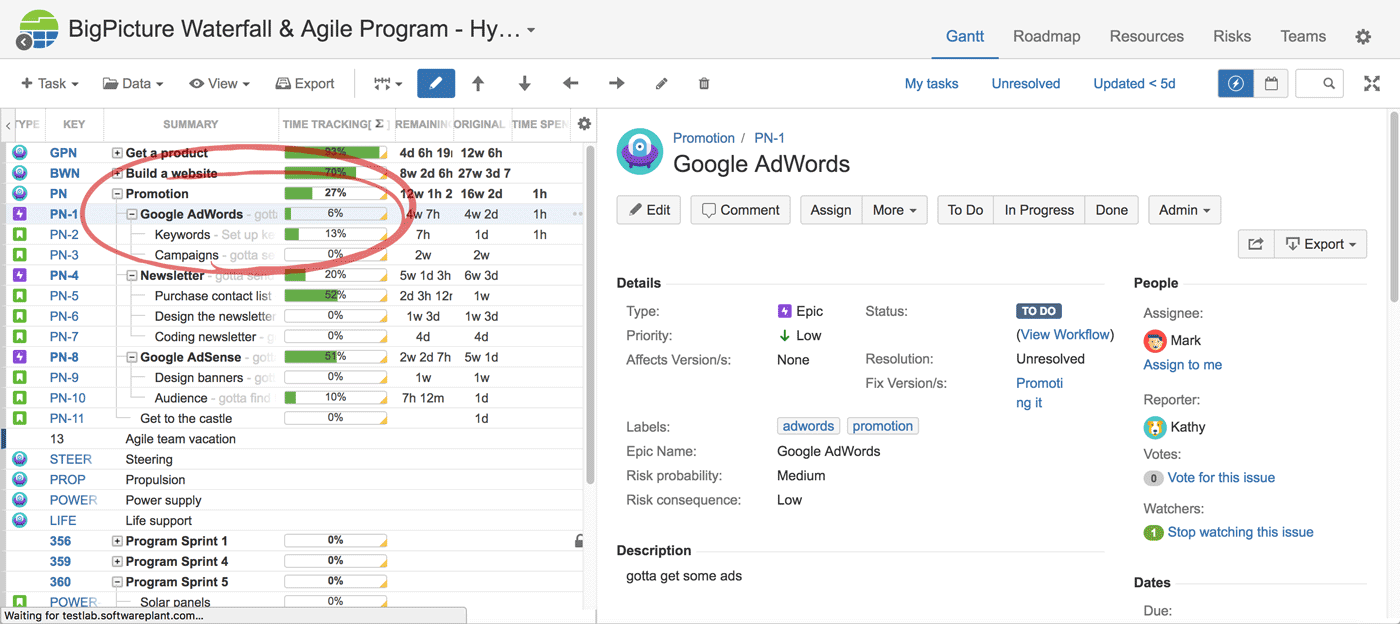1400x624 pixels.
Task: Expand the Get a product row
Action: [x=117, y=153]
